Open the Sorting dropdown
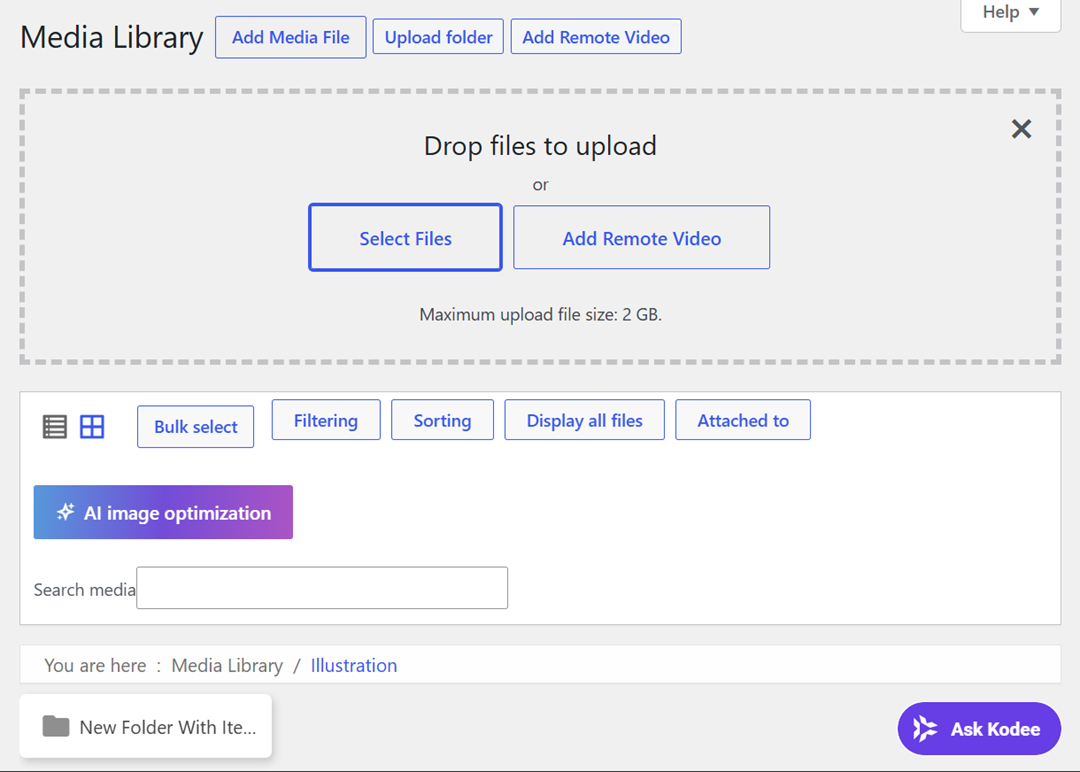This screenshot has width=1080, height=772. [x=442, y=420]
